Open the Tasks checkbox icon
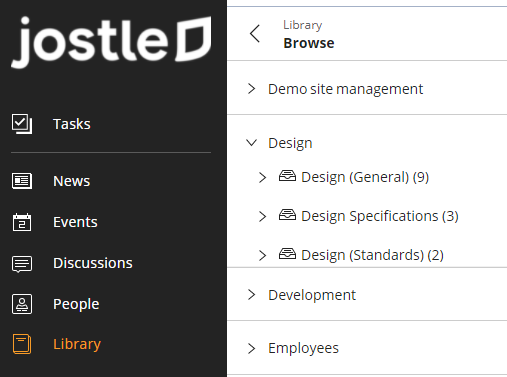 (22, 124)
